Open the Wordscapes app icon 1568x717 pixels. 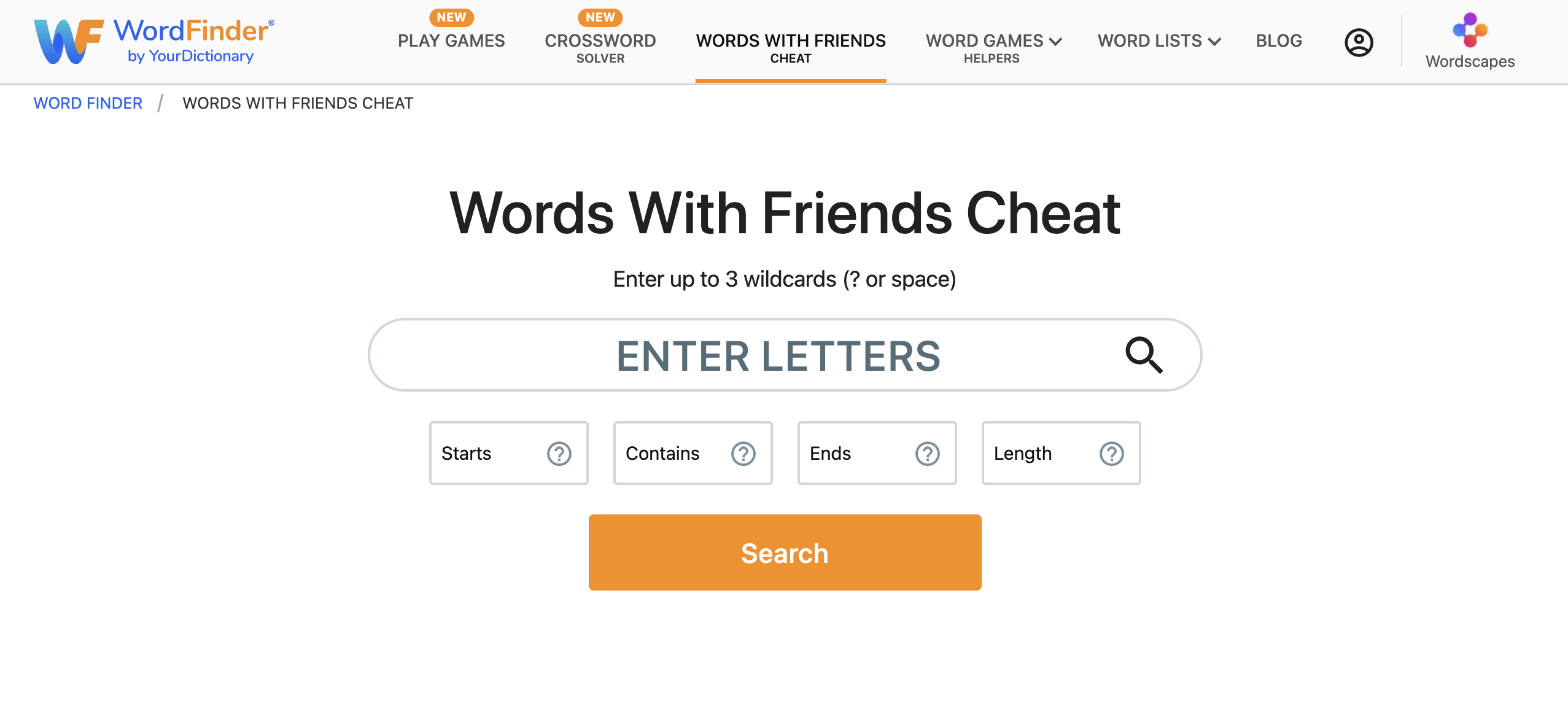pos(1469,29)
